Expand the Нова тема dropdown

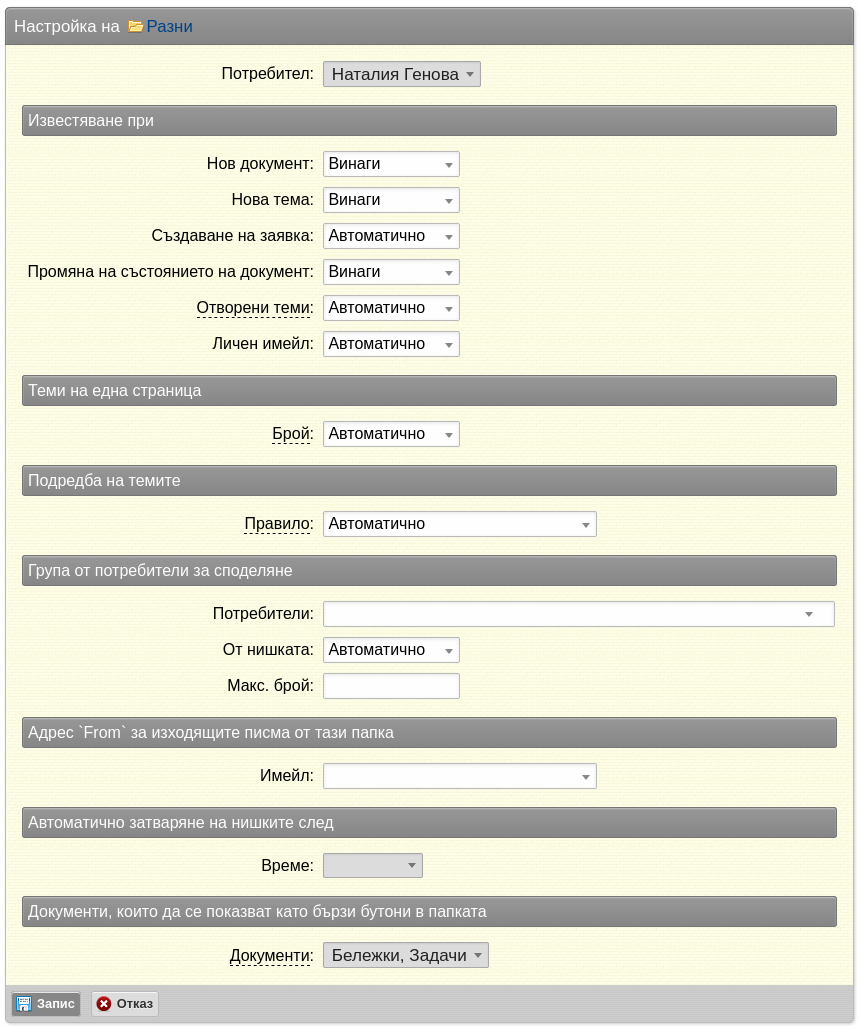[391, 200]
